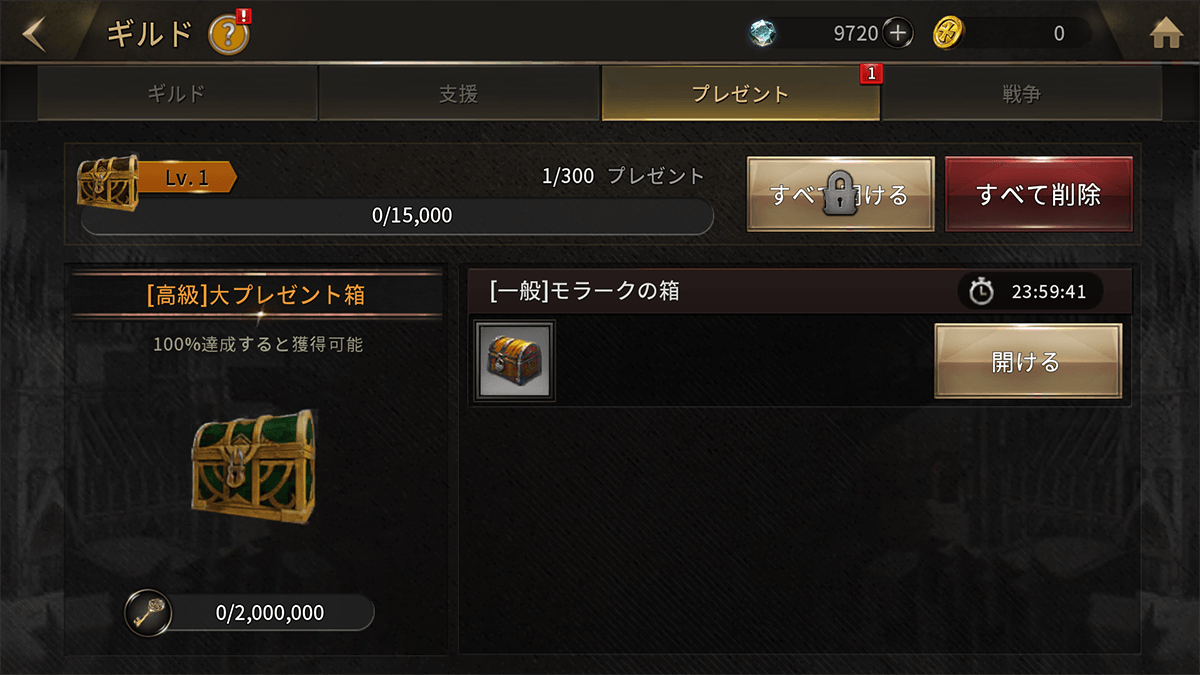Image resolution: width=1200 pixels, height=675 pixels.
Task: Click the red すべて削除 button
Action: click(x=1039, y=194)
